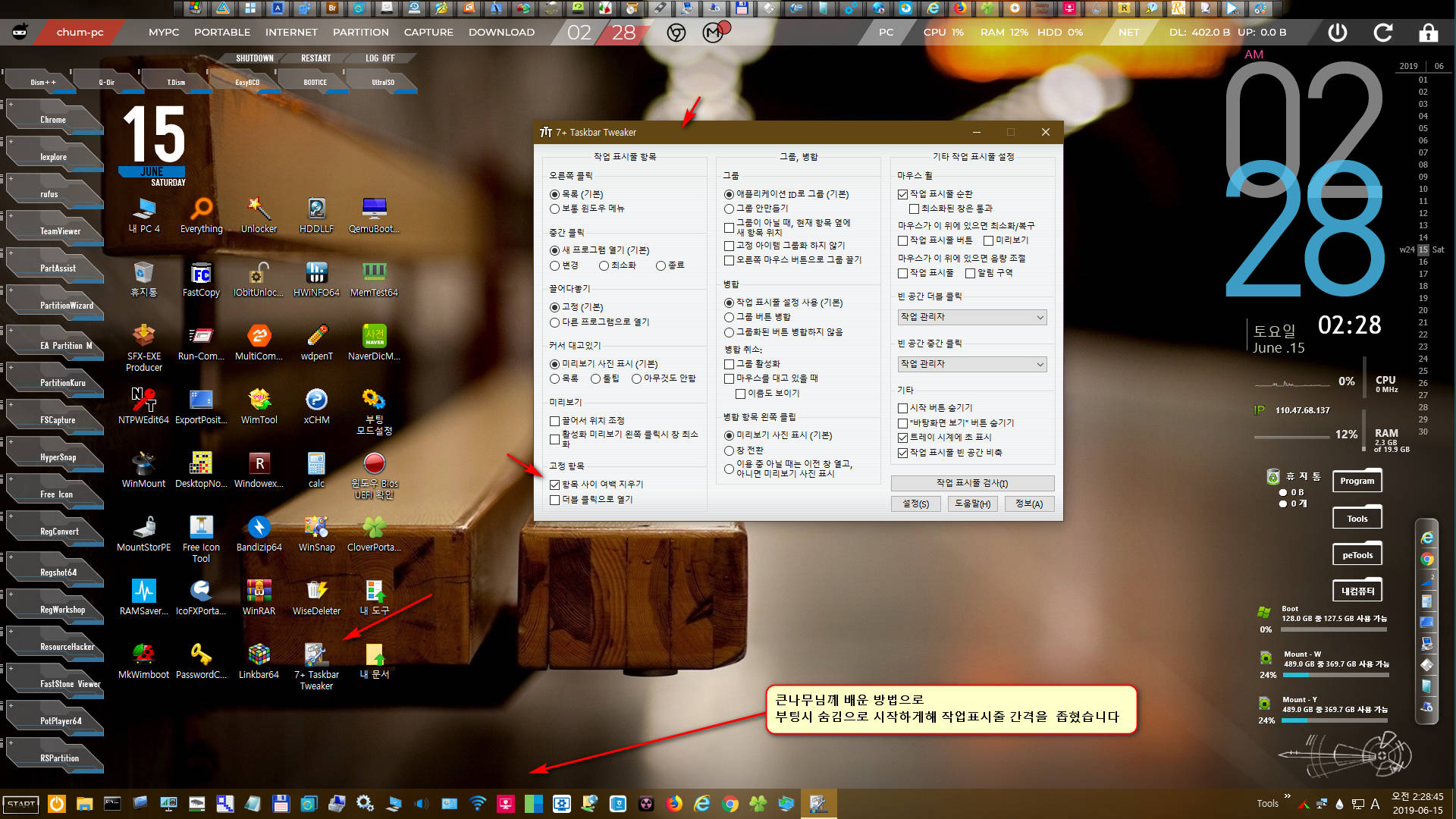1456x819 pixels.
Task: Click the RAM 12% usage bar
Action: click(x=1292, y=438)
